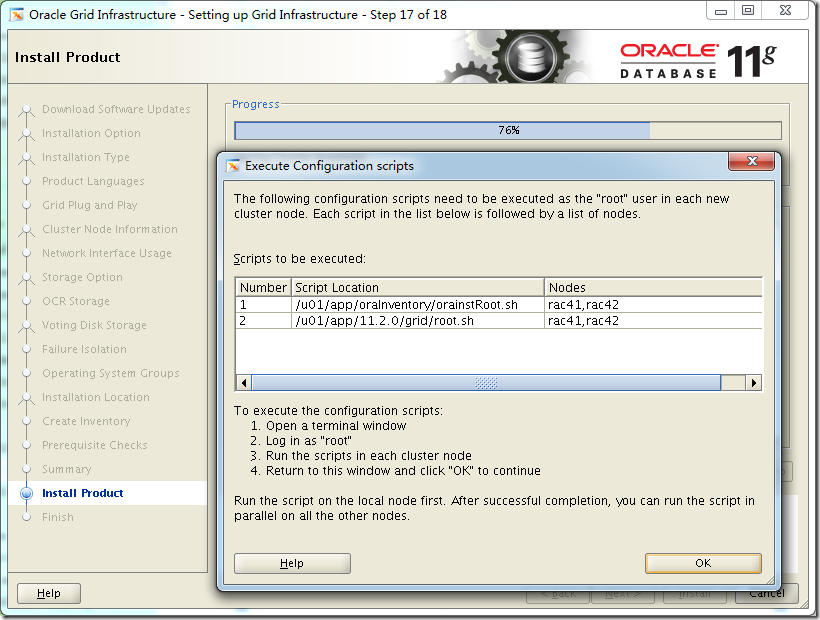Click rac41,rac42 nodes cell of the root.sh row

[x=653, y=320]
